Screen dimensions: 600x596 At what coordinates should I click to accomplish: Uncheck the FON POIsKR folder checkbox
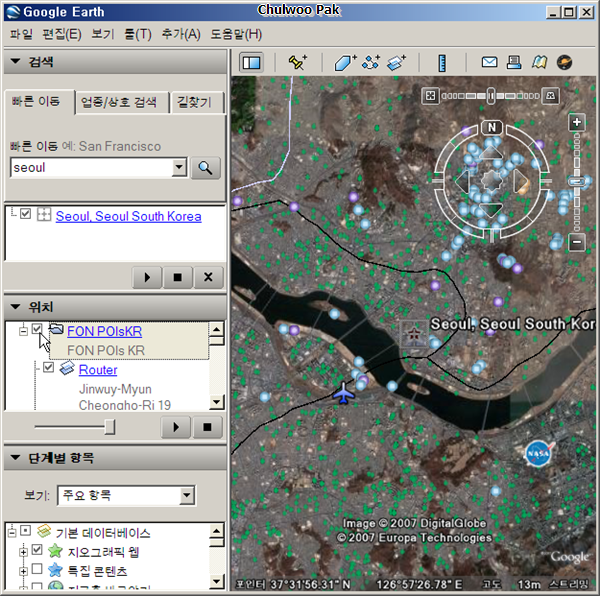(x=37, y=329)
